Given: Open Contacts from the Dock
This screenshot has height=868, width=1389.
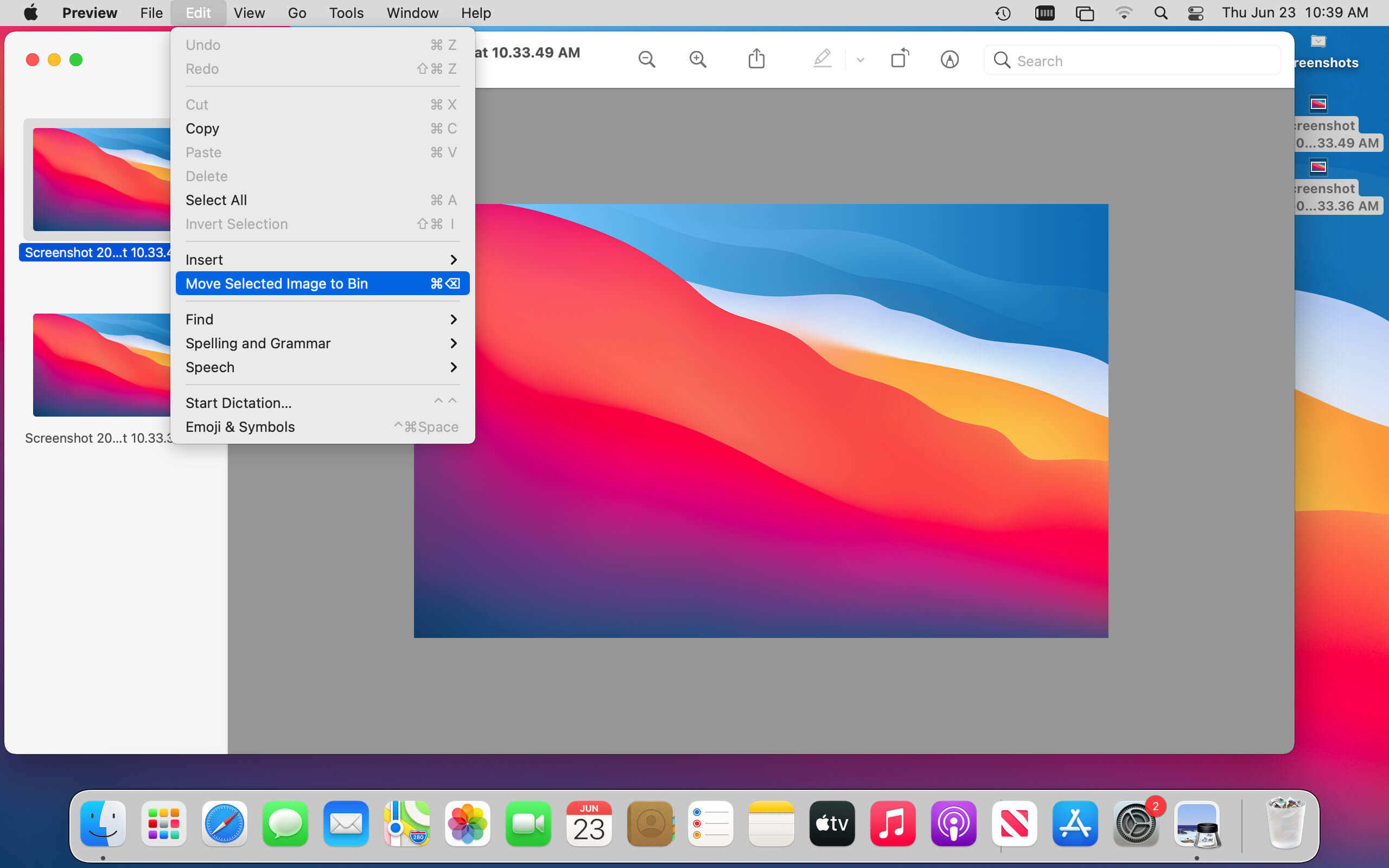Looking at the screenshot, I should point(651,824).
